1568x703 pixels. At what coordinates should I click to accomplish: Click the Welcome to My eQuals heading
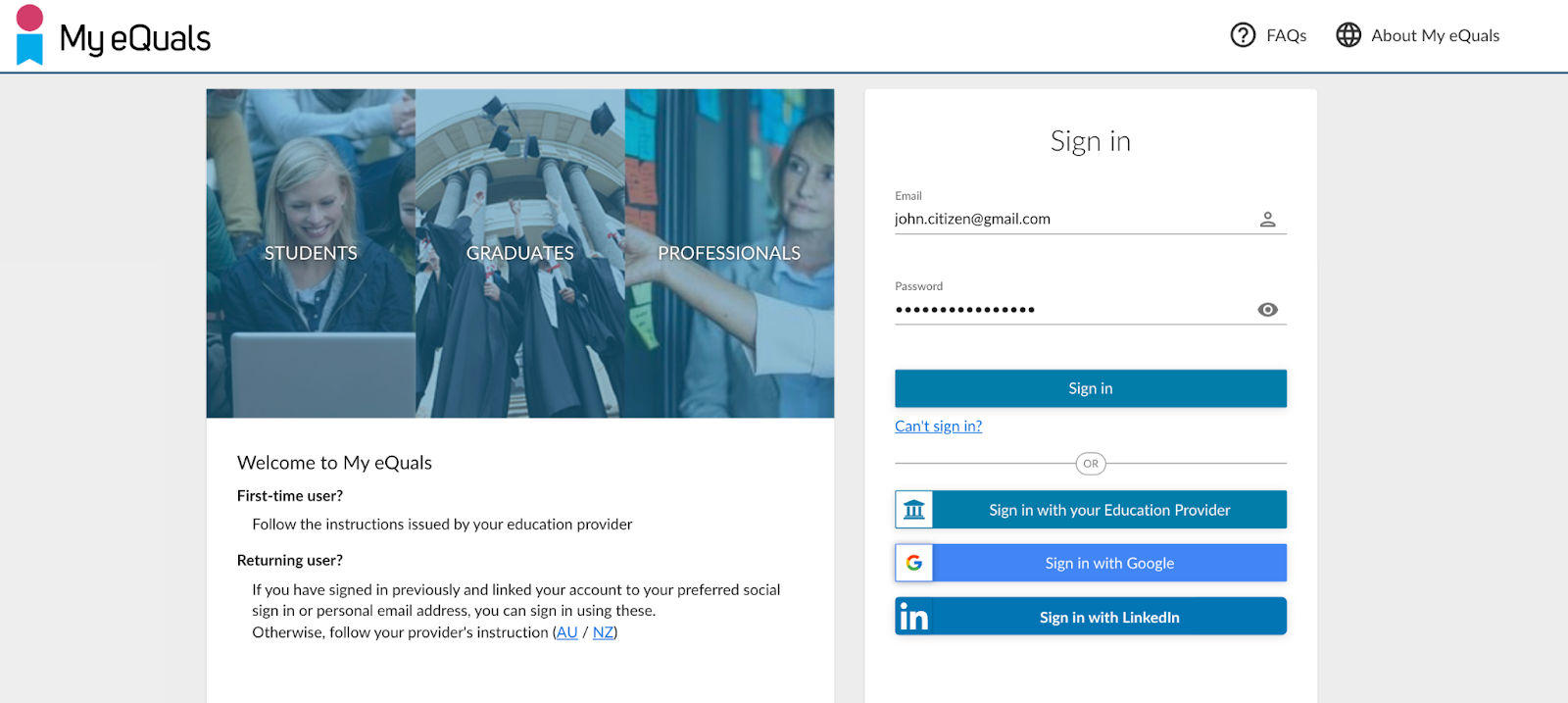334,463
